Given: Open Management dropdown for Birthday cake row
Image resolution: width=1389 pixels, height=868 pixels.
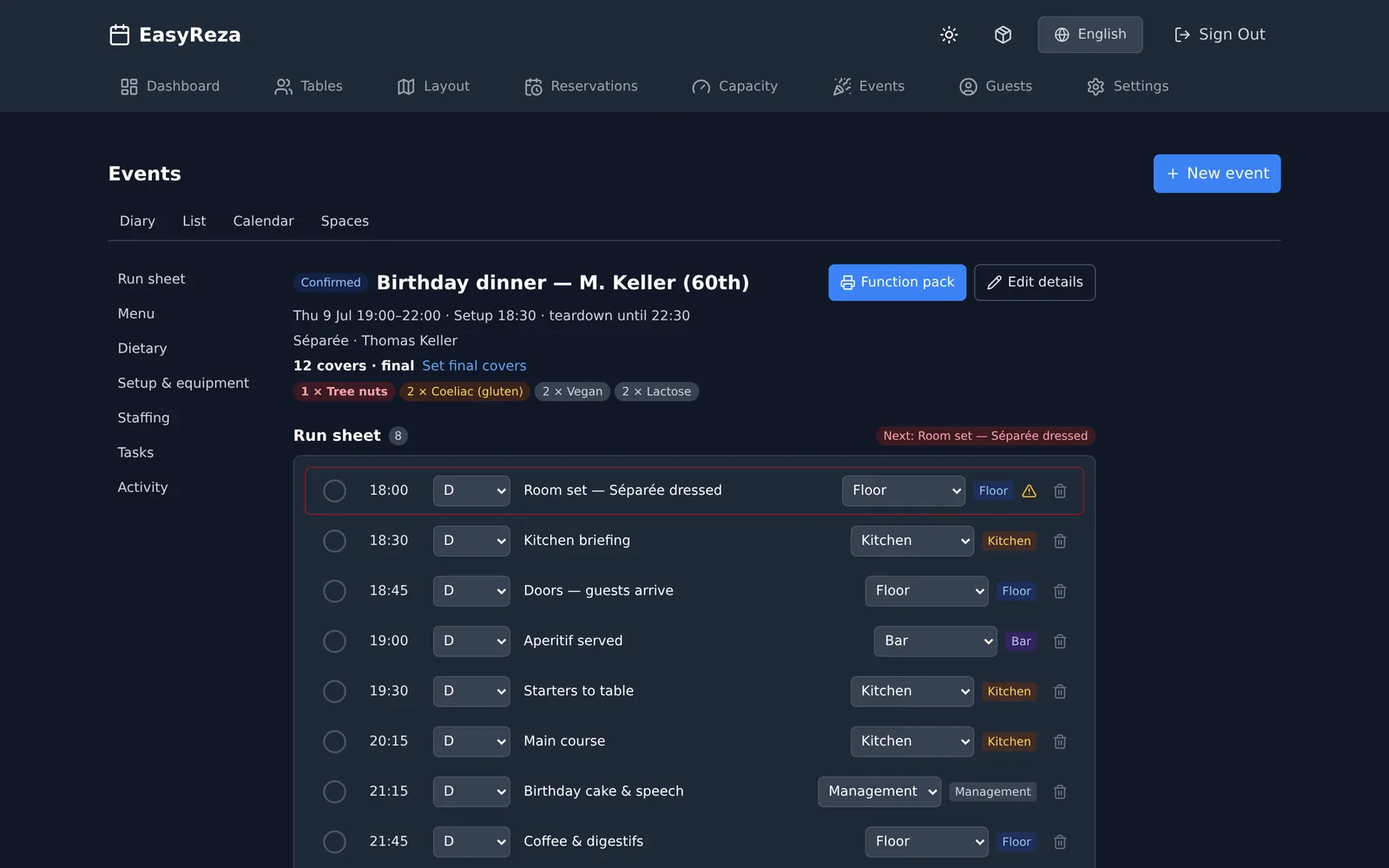Looking at the screenshot, I should pyautogui.click(x=879, y=792).
